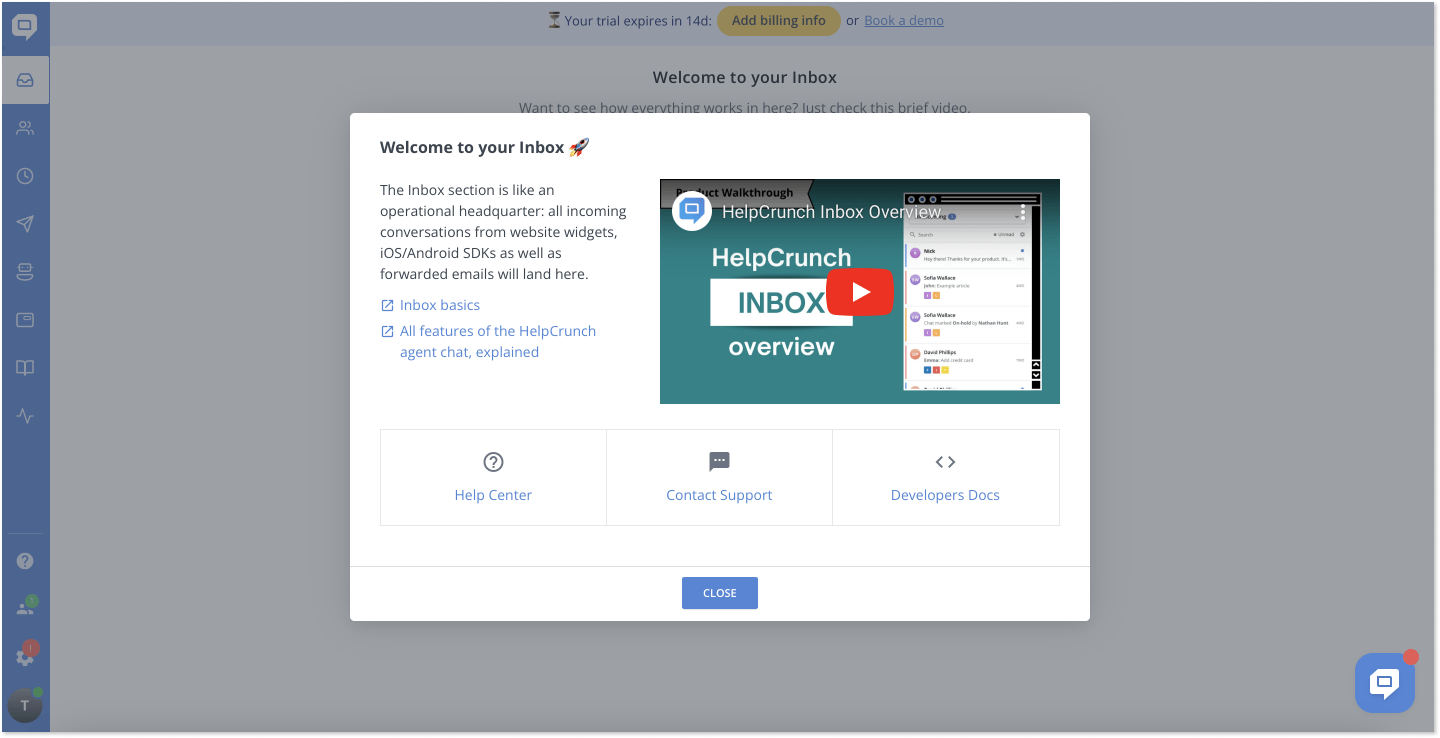Open the Contacts sidebar icon
Viewport: 1440px width, 738px height.
pyautogui.click(x=25, y=128)
